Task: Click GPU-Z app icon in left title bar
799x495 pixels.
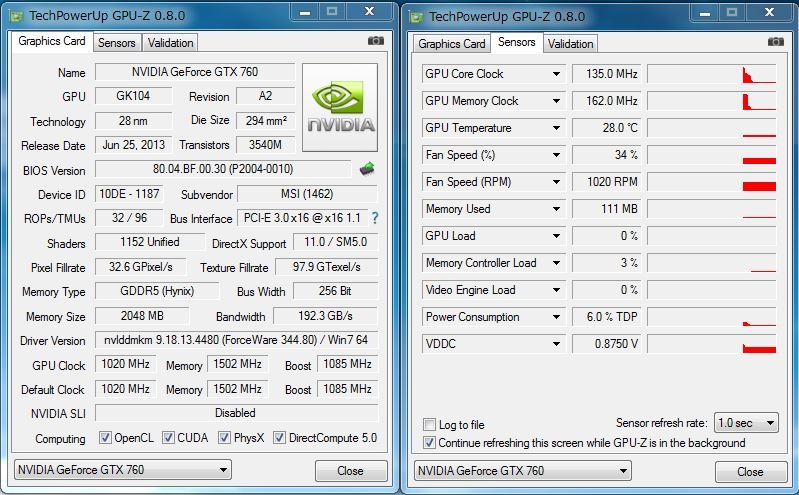Action: point(17,15)
